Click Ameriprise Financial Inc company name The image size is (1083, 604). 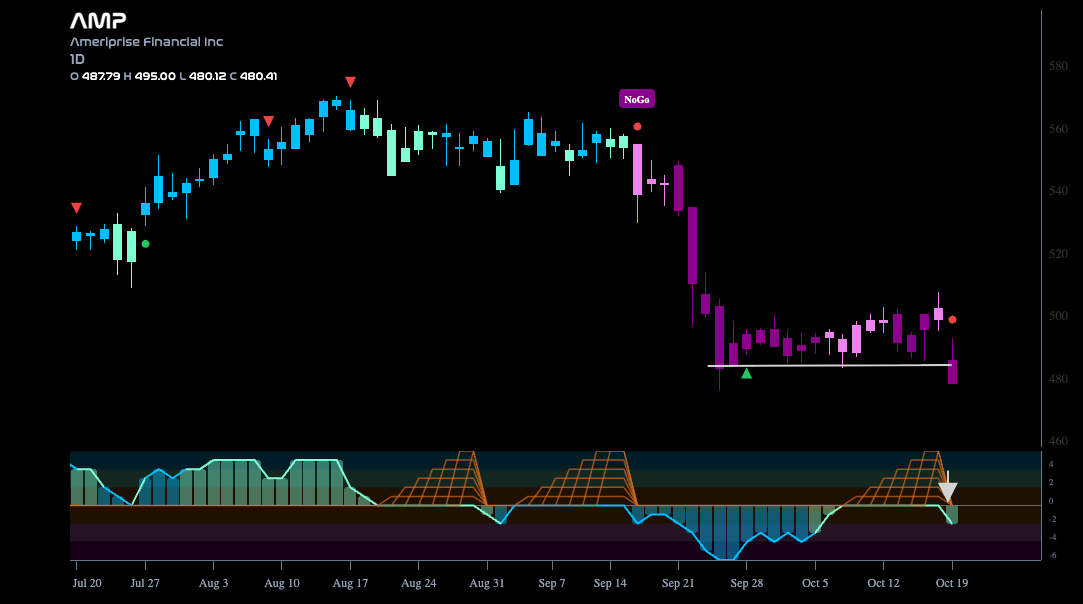(x=146, y=41)
